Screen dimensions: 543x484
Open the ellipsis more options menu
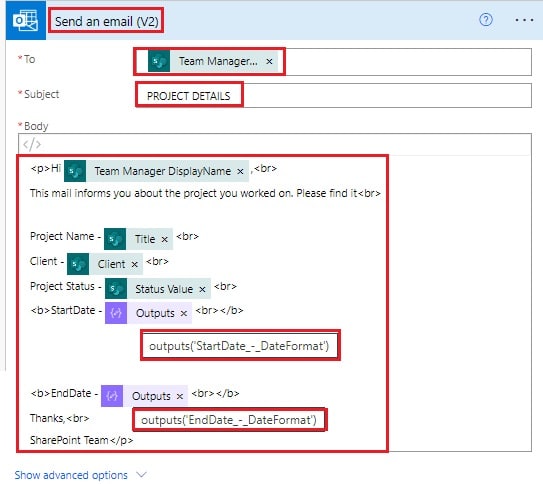524,20
